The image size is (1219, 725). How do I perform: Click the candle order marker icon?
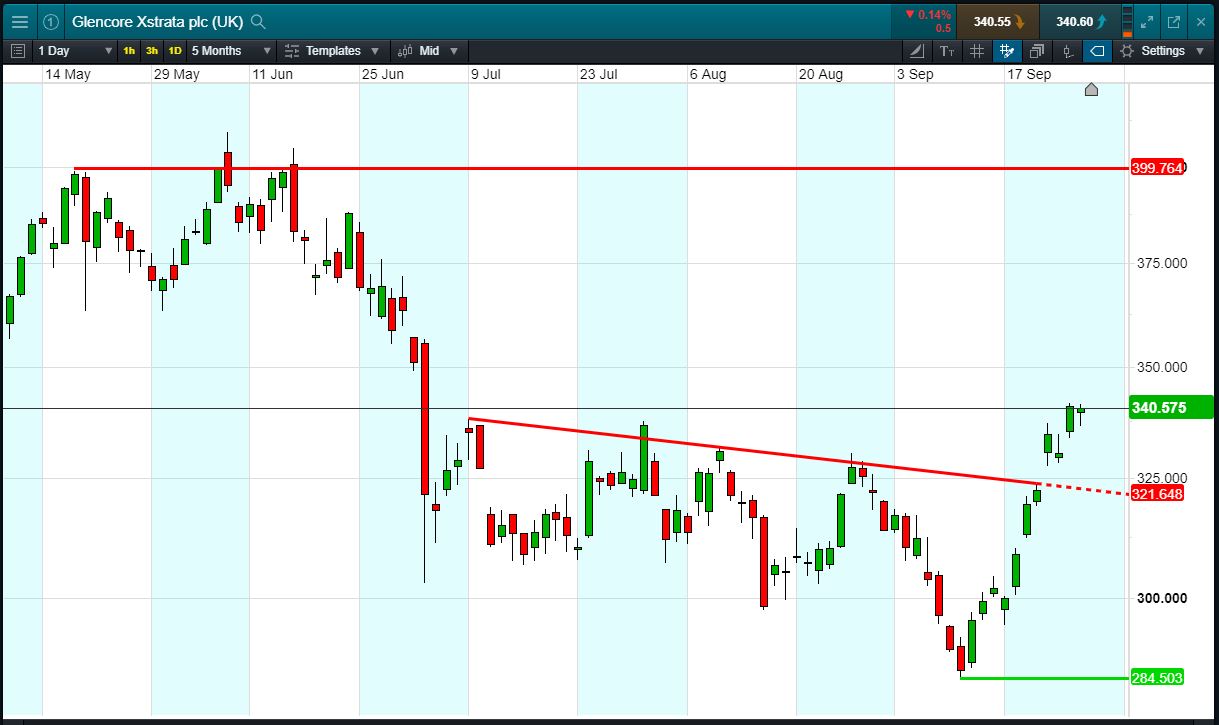(x=1067, y=51)
